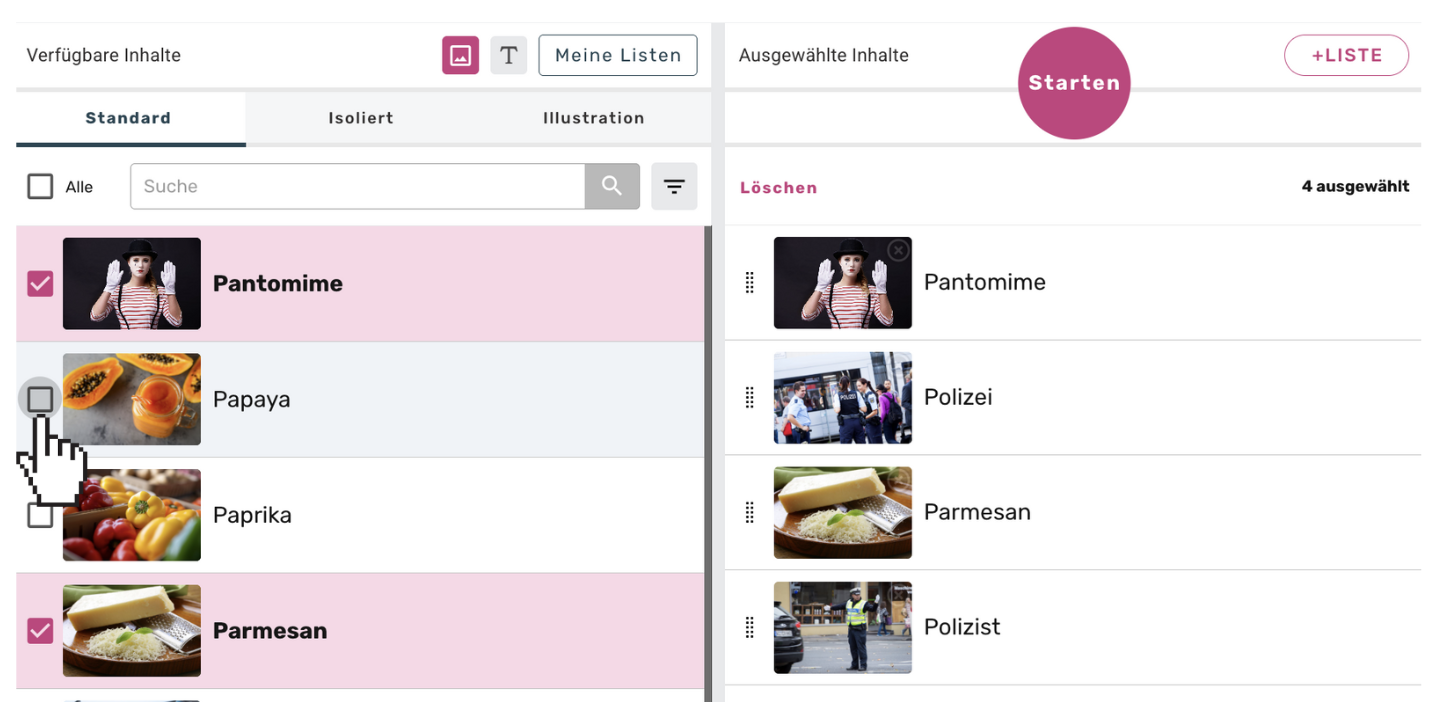Tick the Papaya checkbox
Screen dimensions: 1444x702
40,399
